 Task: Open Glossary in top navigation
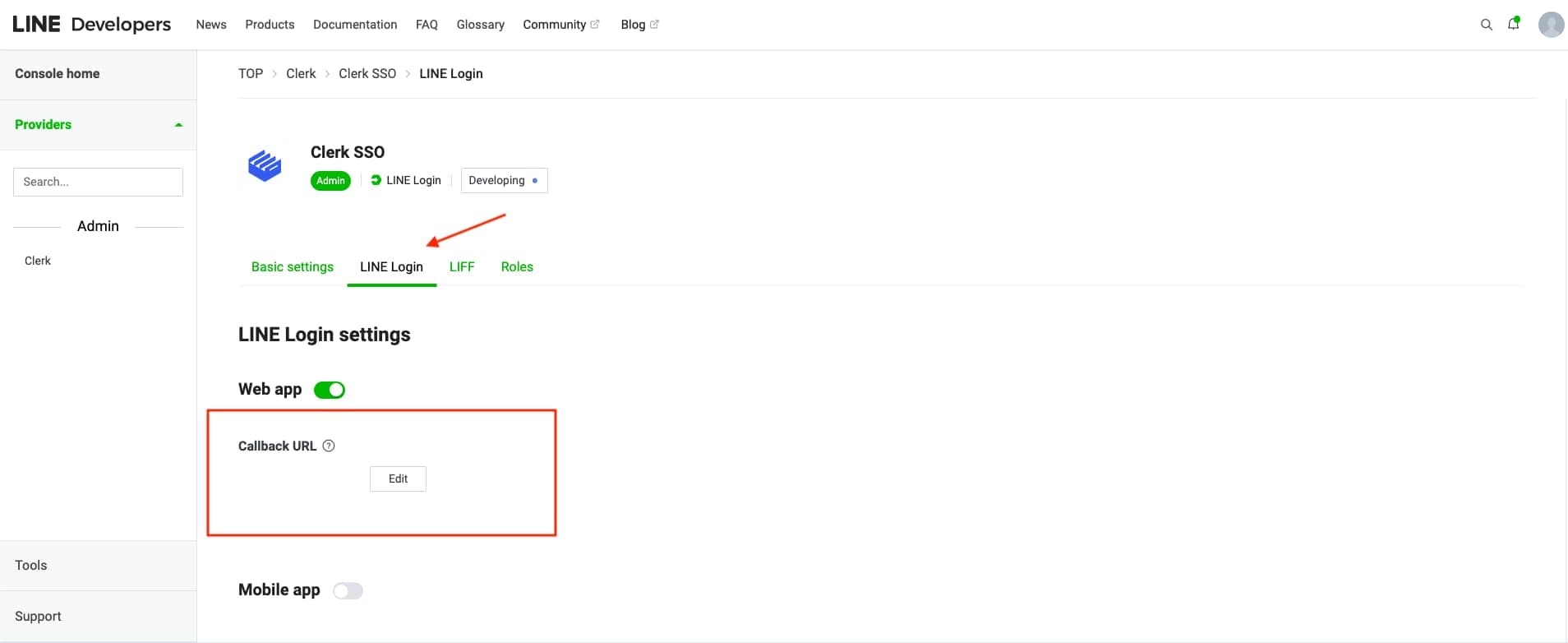click(481, 25)
